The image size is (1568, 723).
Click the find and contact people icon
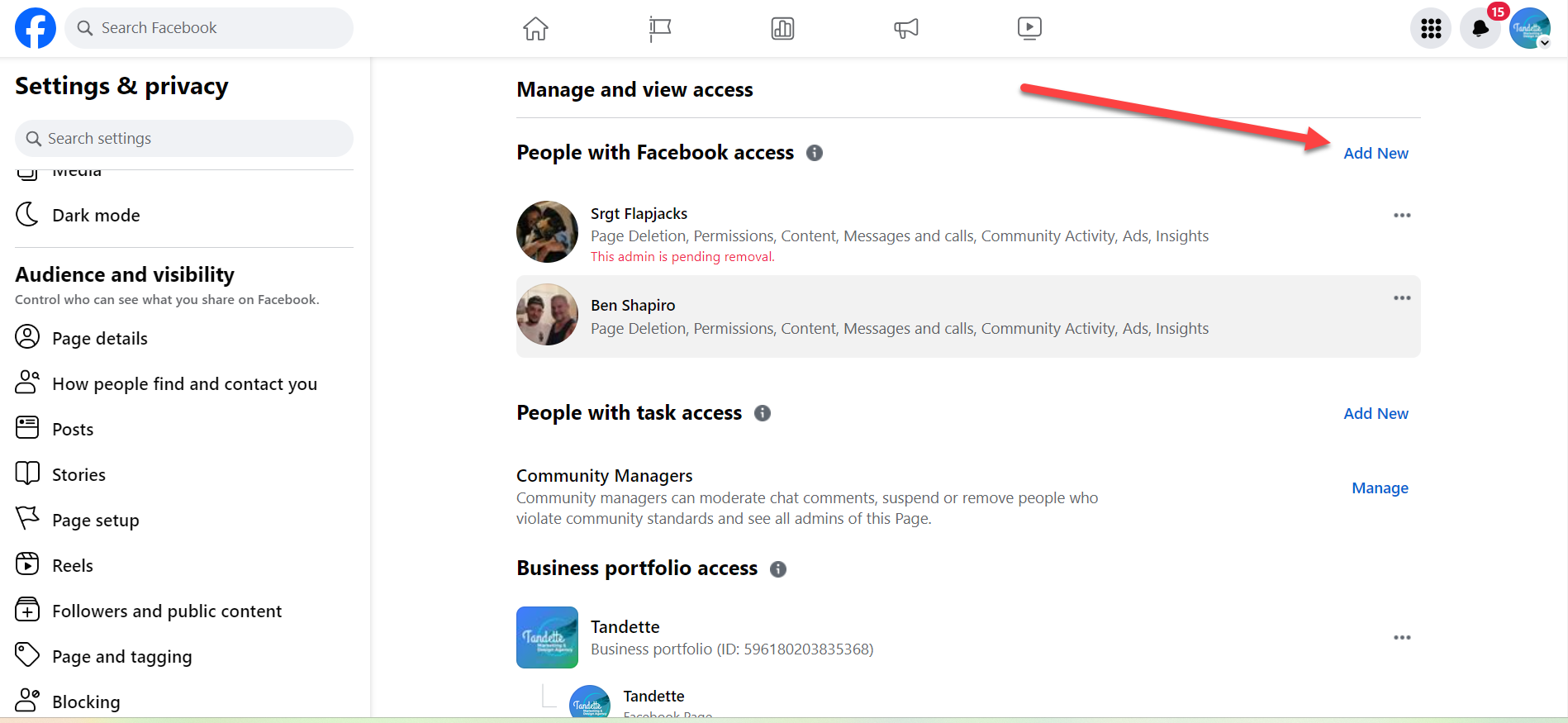pyautogui.click(x=27, y=382)
